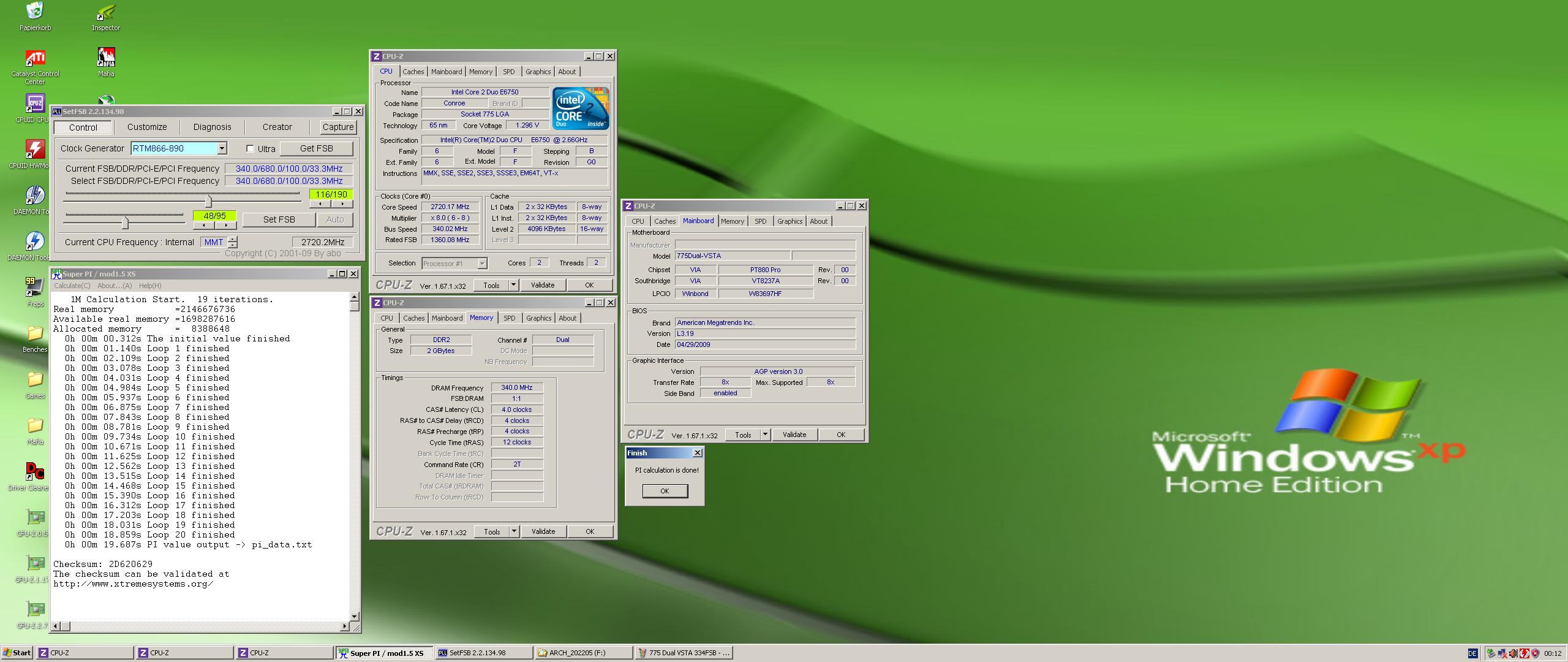1568x662 pixels.
Task: Click Super PI taskbar button
Action: point(385,653)
